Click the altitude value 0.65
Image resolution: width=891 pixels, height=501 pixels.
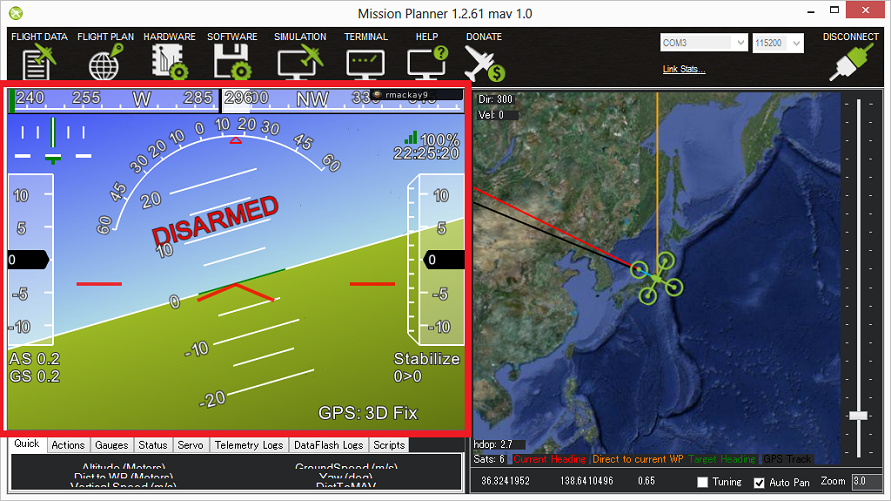[x=647, y=481]
